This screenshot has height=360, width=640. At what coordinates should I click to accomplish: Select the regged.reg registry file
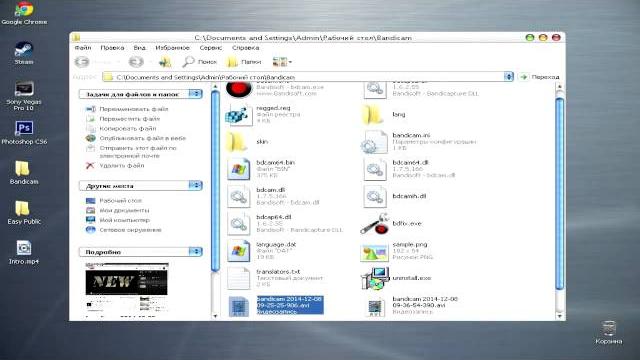pyautogui.click(x=263, y=114)
